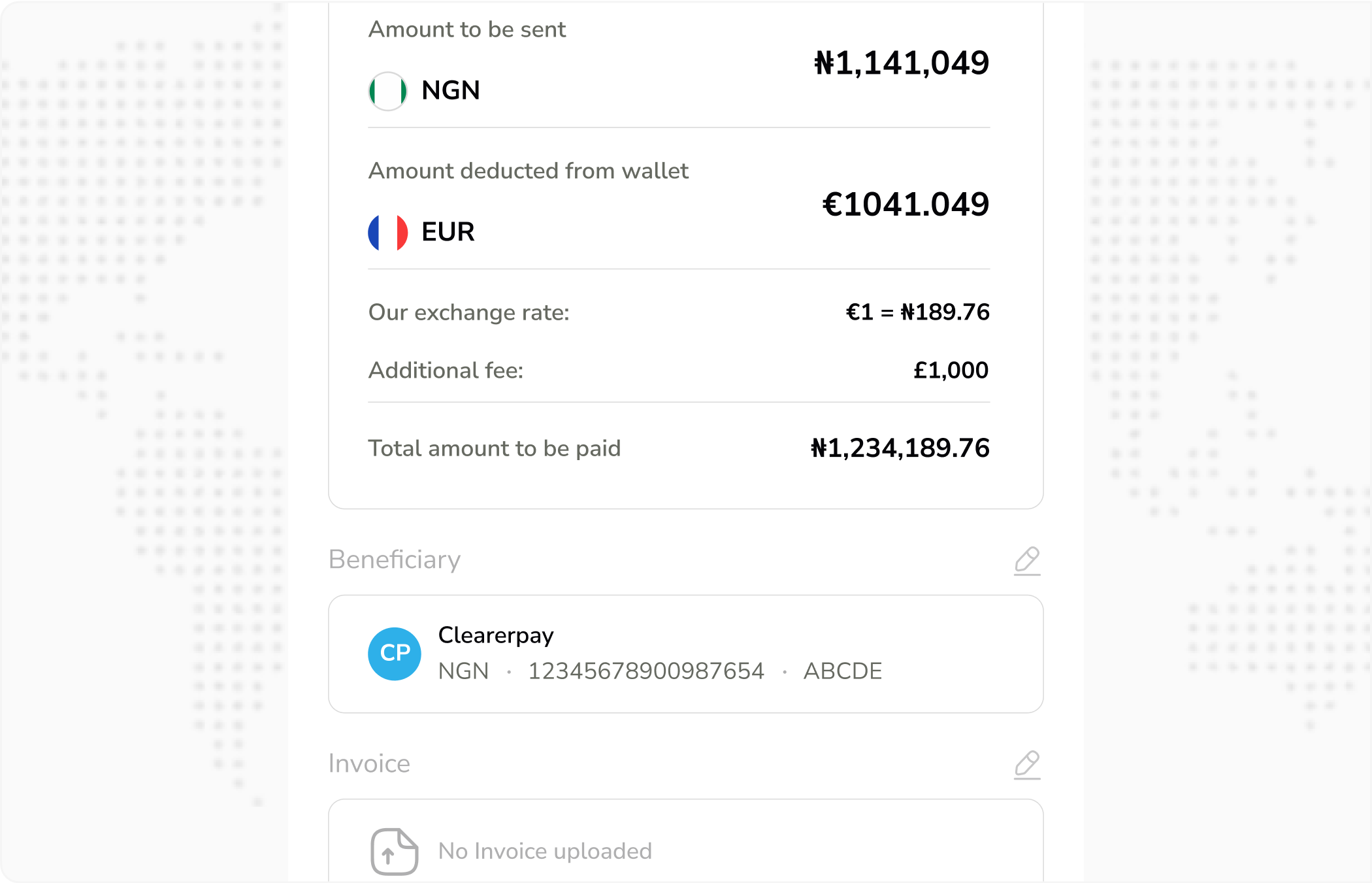This screenshot has height=883, width=1372.
Task: Click the €1041.049 wallet deduction amount
Action: coord(906,205)
